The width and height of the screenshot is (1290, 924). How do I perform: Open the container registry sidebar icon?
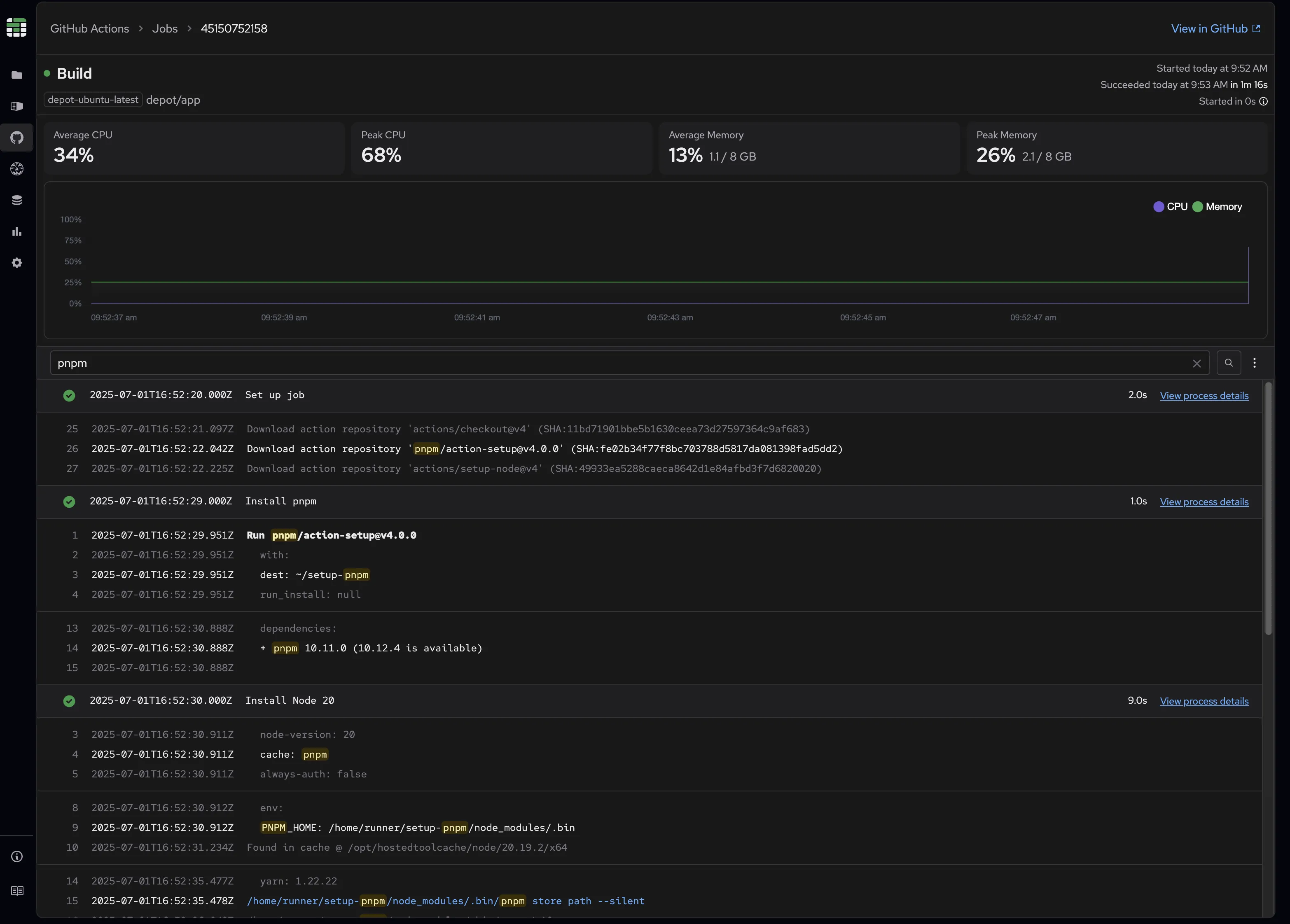[16, 106]
